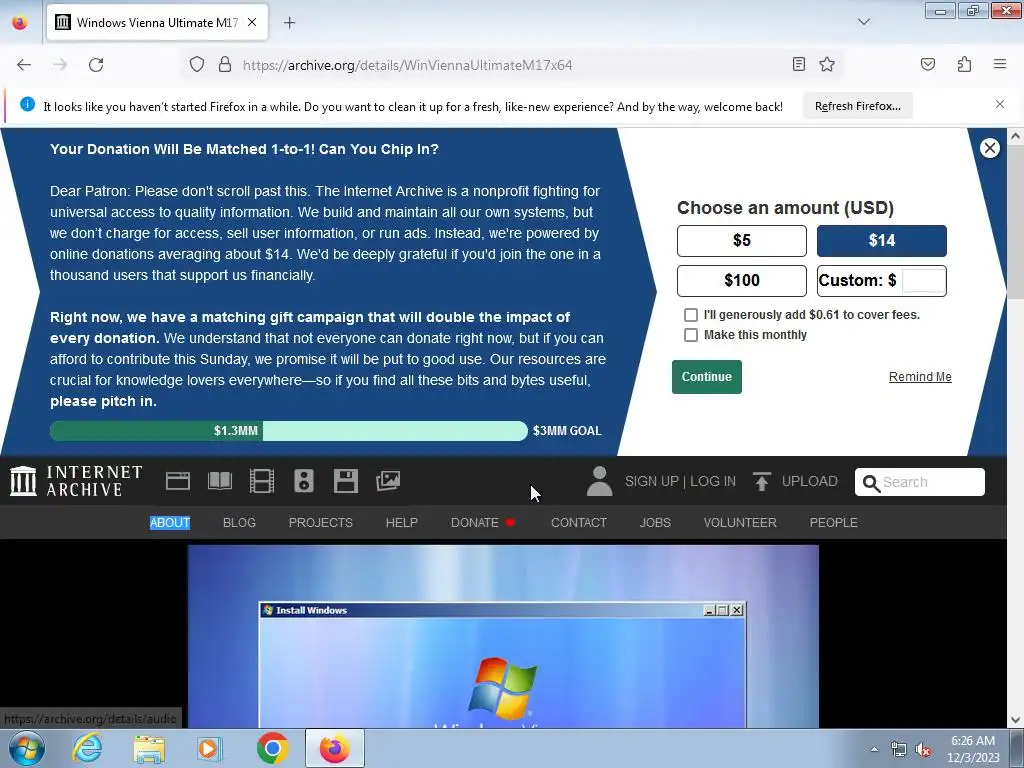
Task: Click the Upload arrow icon
Action: 761,481
